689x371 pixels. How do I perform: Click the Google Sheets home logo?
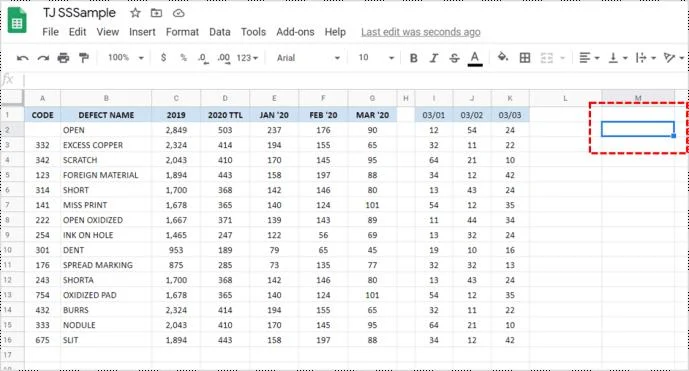(x=17, y=21)
